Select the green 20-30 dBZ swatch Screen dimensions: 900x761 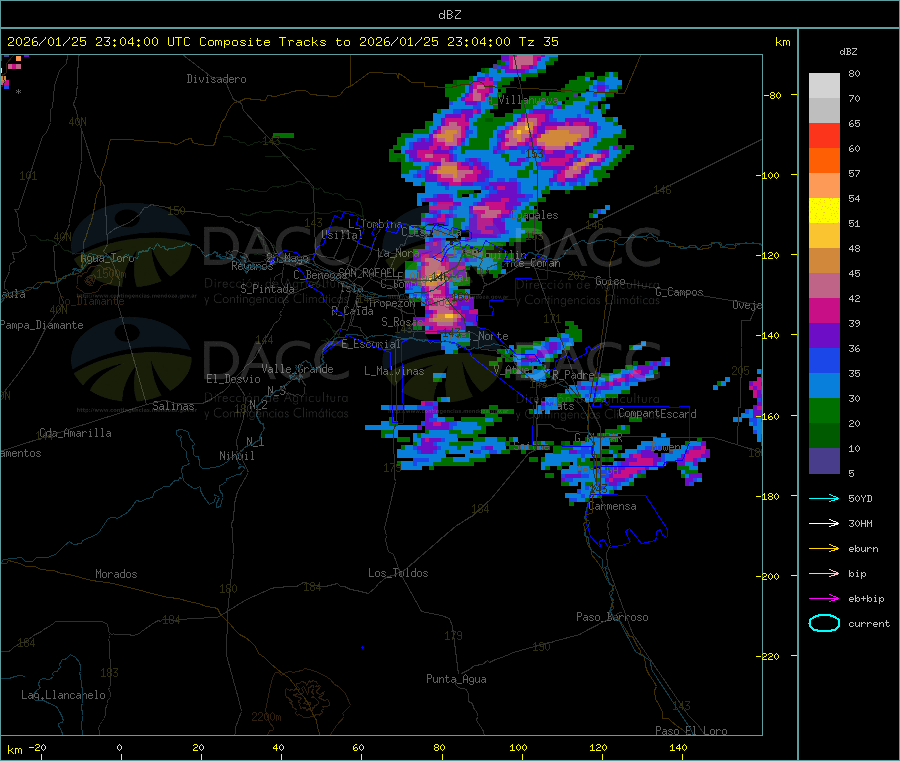coord(824,410)
